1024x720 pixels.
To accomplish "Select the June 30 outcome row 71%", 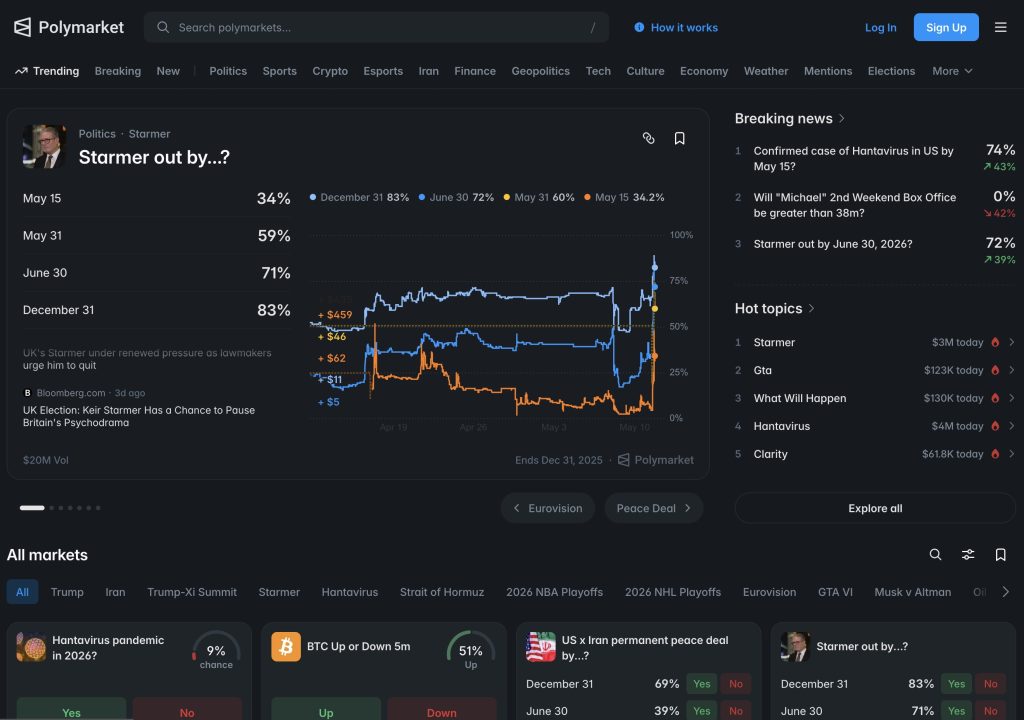I will coord(157,272).
